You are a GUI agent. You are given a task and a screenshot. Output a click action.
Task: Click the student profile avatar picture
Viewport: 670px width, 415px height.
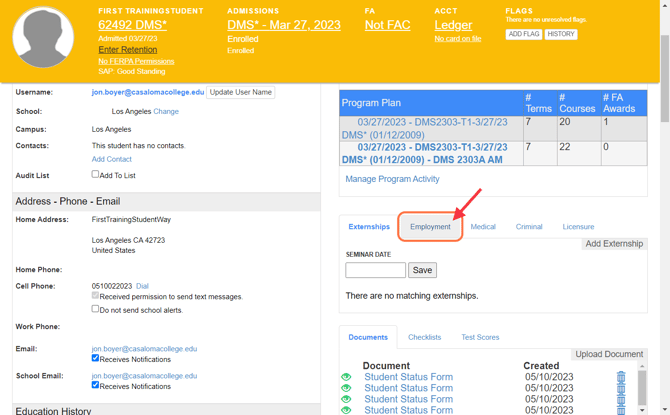point(43,38)
